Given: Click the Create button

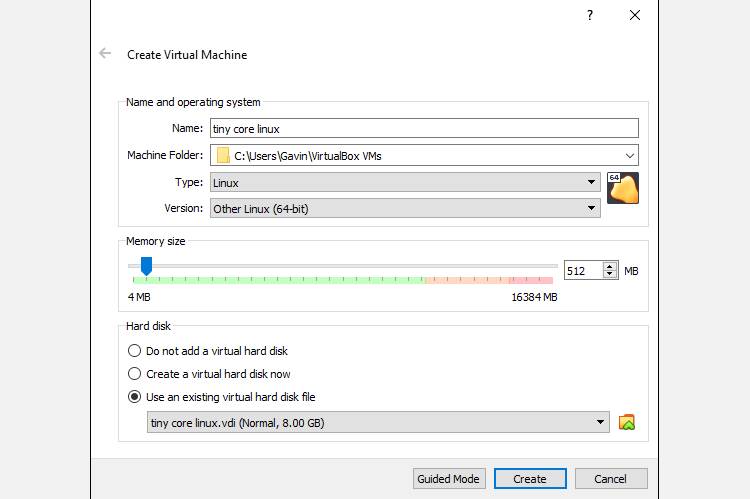Looking at the screenshot, I should pos(530,478).
